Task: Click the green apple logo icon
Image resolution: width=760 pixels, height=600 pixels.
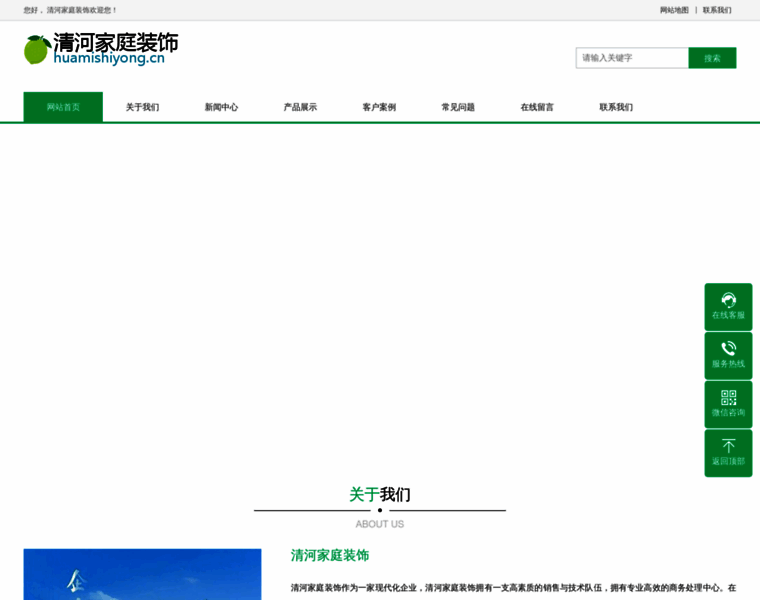Action: click(x=37, y=49)
